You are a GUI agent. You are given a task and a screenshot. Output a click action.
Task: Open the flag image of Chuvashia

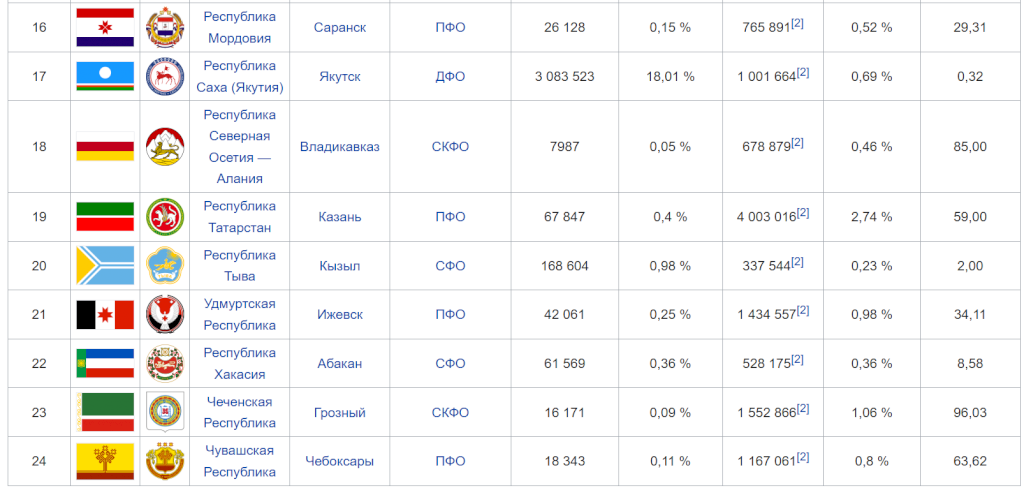pyautogui.click(x=105, y=461)
